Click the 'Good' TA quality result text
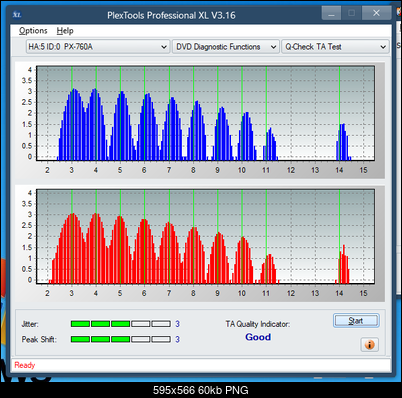 pyautogui.click(x=258, y=337)
